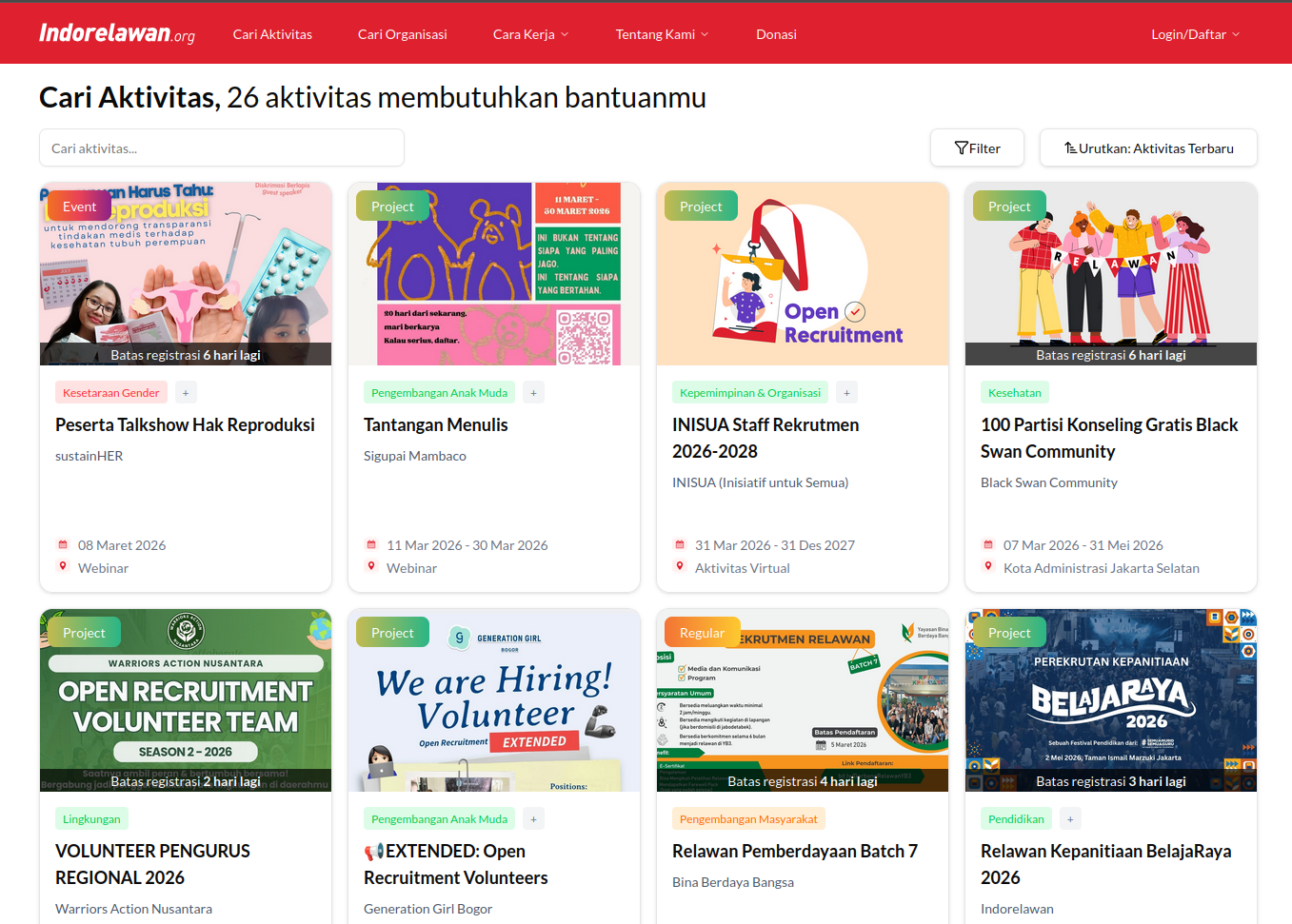Click the Kepemimpinan & Organisasi tag
Viewport: 1292px width, 924px height.
coord(750,393)
